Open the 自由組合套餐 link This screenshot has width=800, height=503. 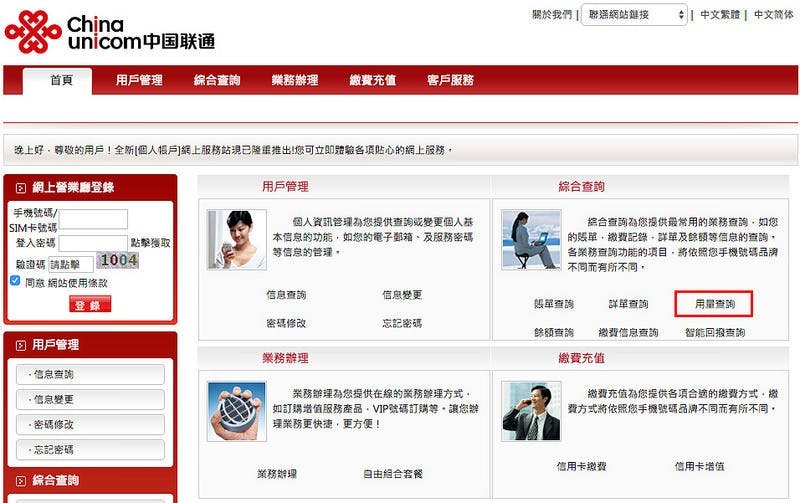(x=393, y=474)
